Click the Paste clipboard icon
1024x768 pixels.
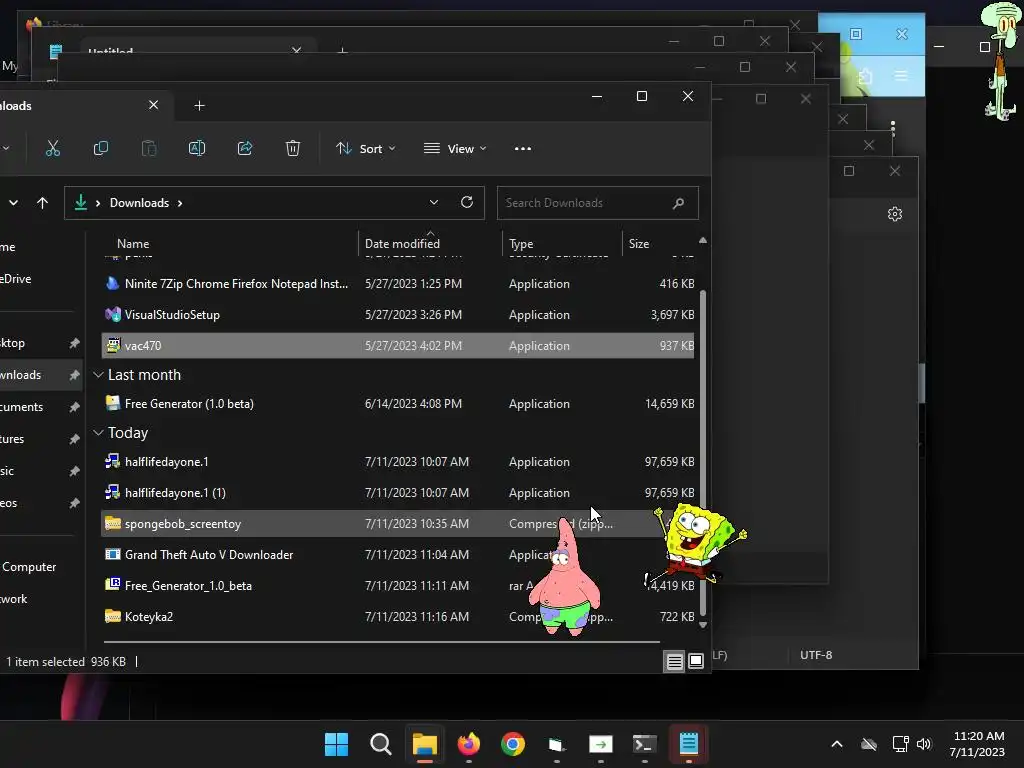coord(149,149)
